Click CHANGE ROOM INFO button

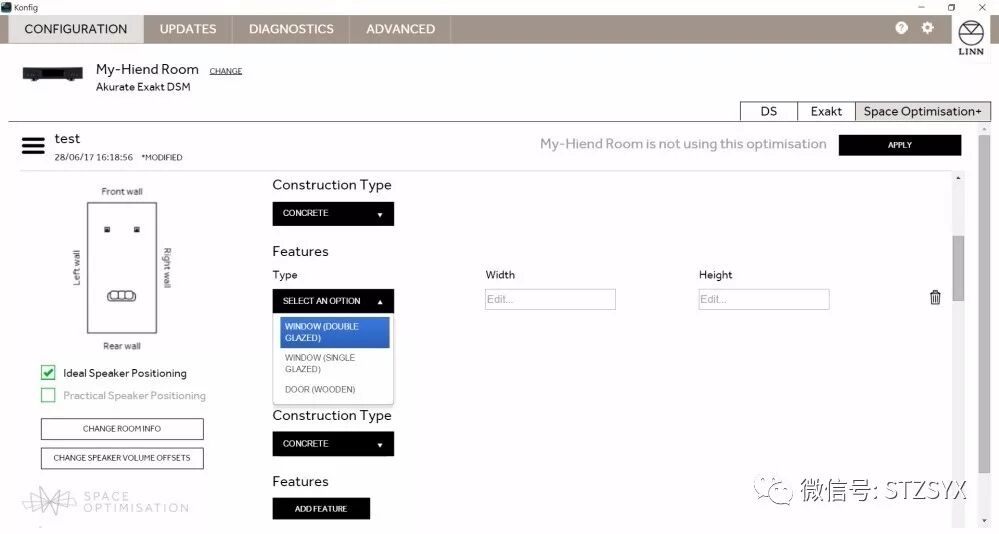tap(122, 429)
